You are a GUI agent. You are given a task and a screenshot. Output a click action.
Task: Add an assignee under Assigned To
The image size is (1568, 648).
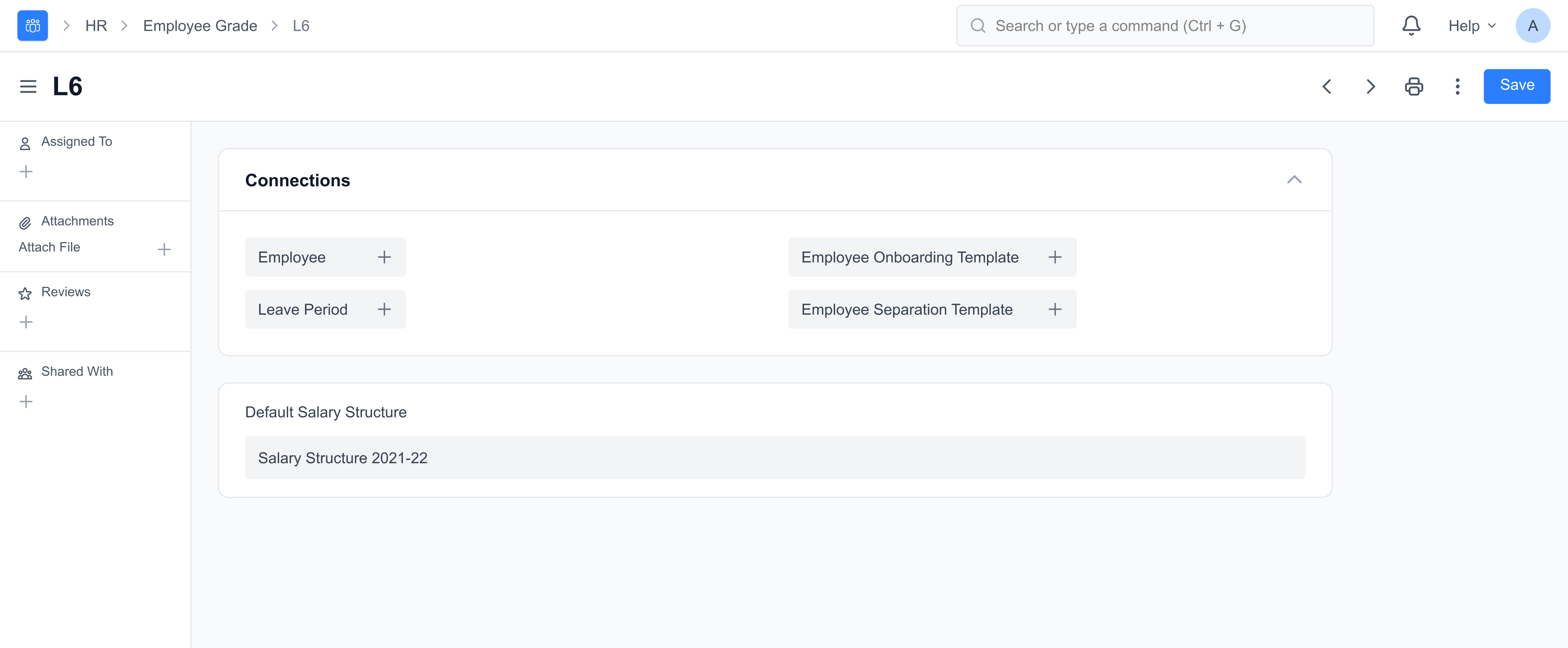[x=26, y=172]
